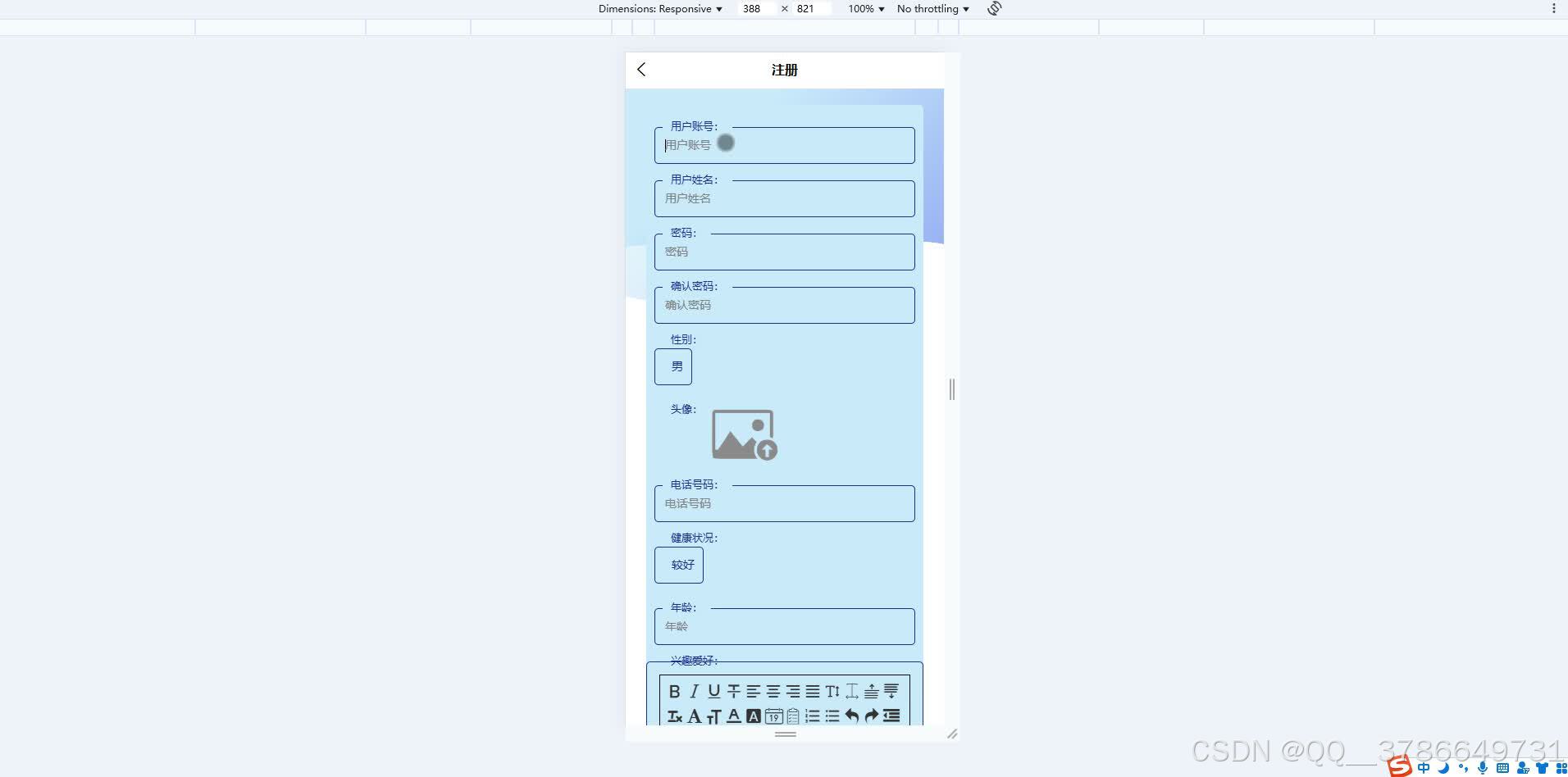Screen dimensions: 1568x777
Task: Toggle strikethrough in the editor toolbar
Action: click(x=733, y=692)
